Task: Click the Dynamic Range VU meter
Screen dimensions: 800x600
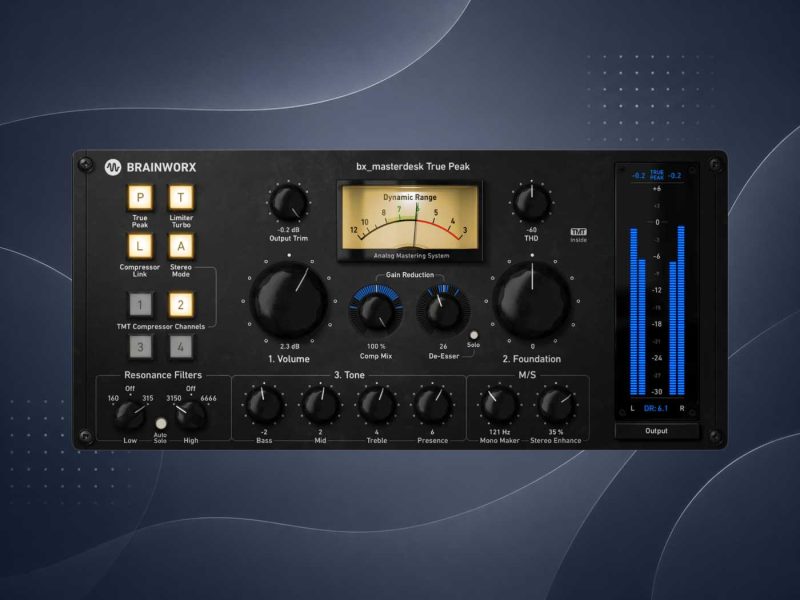Action: pyautogui.click(x=410, y=221)
